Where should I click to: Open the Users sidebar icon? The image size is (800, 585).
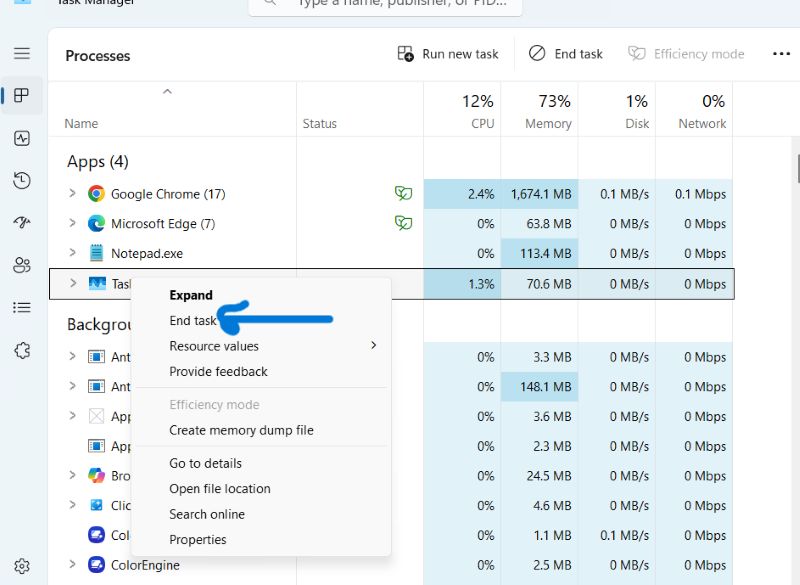tap(22, 265)
